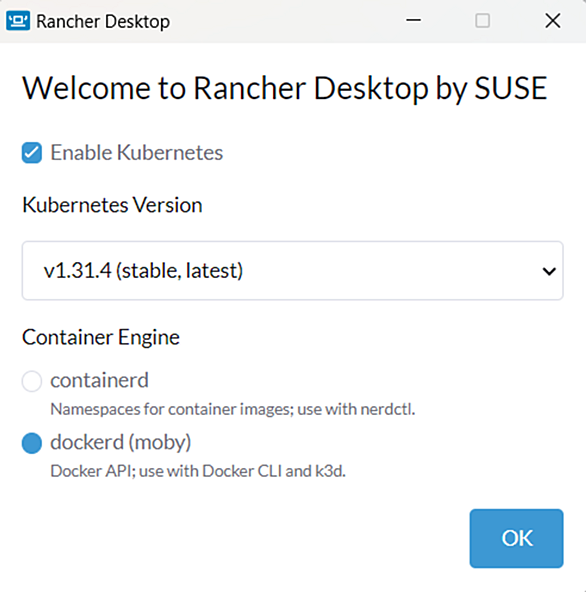This screenshot has height=592, width=586.
Task: Click the dropdown chevron arrow
Action: [x=549, y=271]
